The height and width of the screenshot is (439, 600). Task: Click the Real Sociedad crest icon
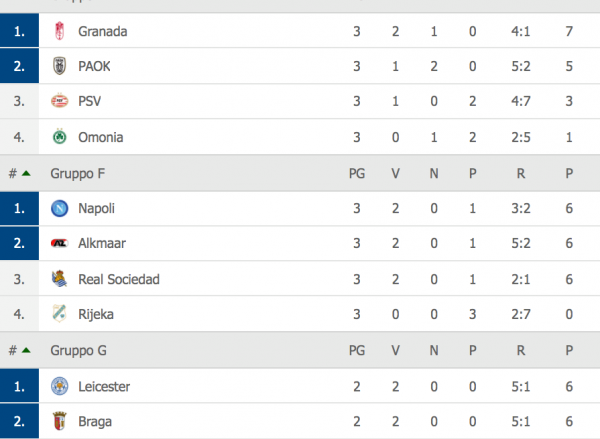(59, 279)
